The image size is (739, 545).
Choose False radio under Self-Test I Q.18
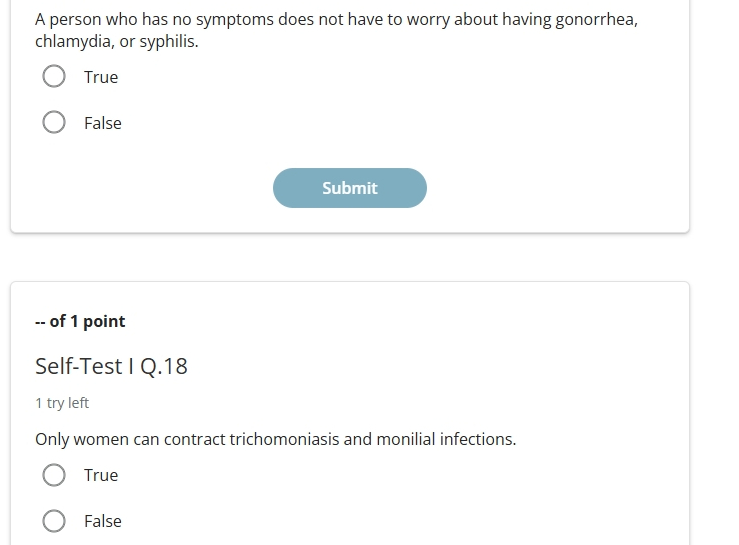coord(54,521)
